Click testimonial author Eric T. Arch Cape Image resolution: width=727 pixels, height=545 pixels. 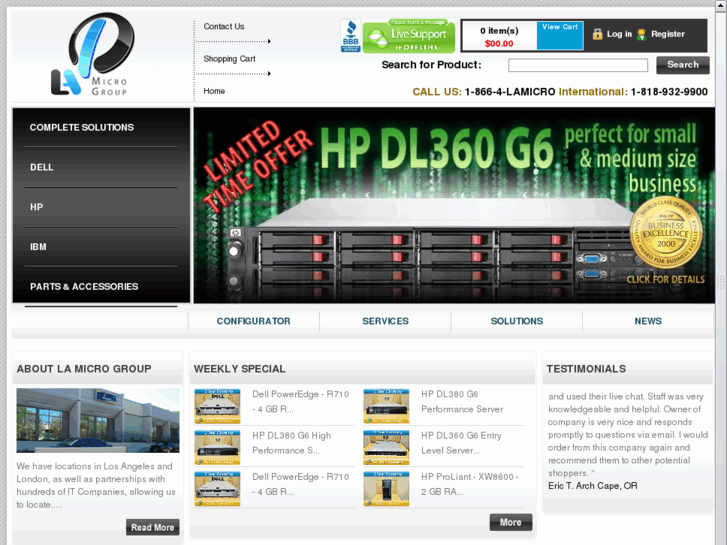pyautogui.click(x=593, y=486)
